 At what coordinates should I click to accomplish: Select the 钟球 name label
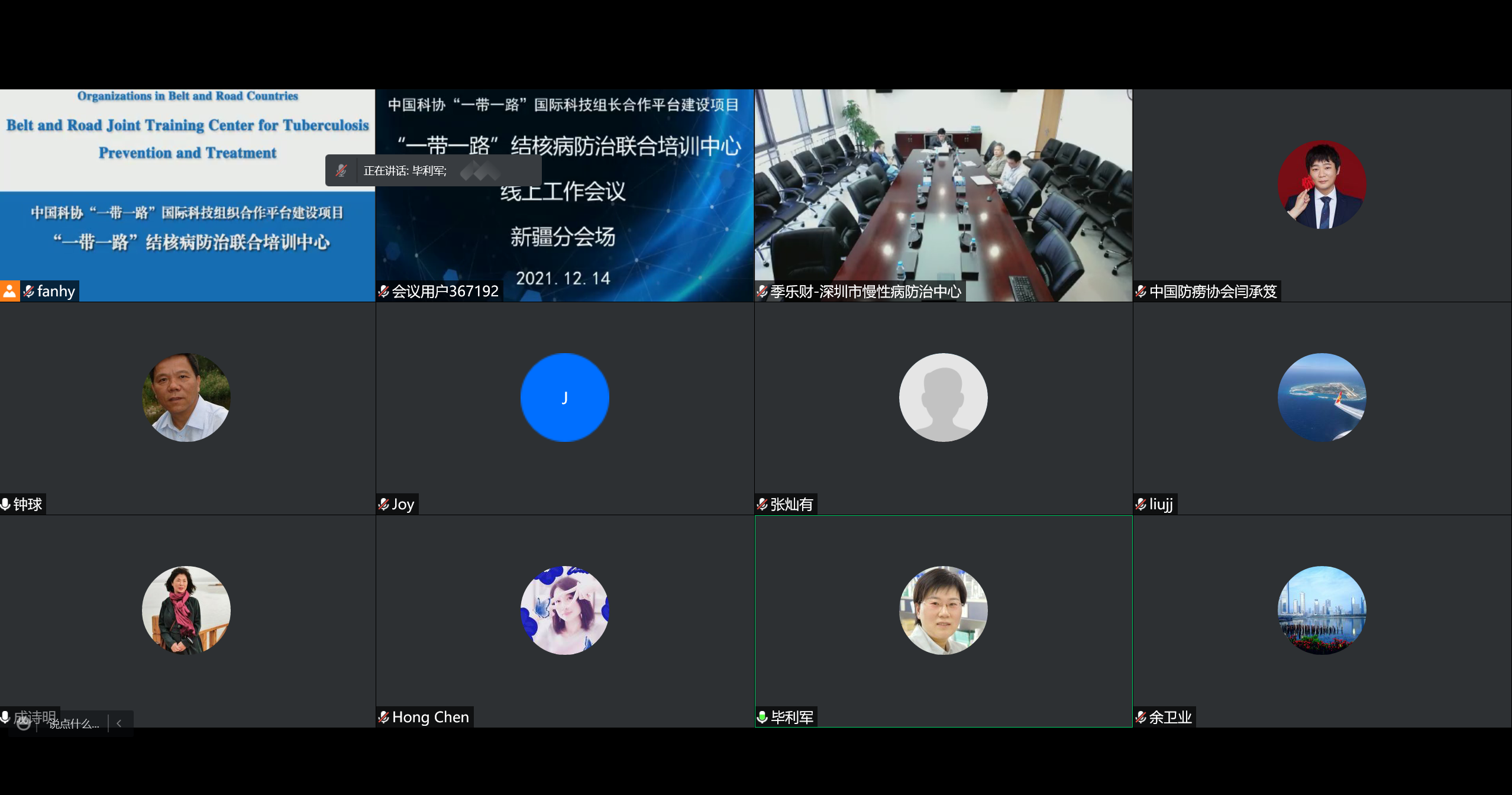(x=28, y=504)
